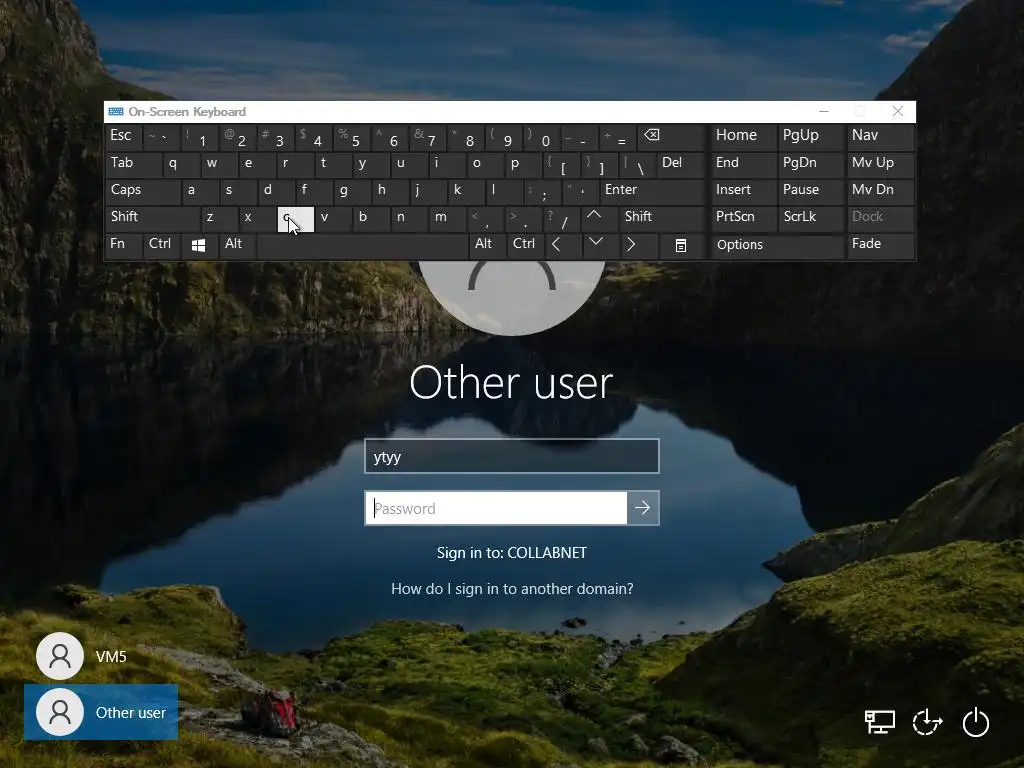Toggle the Caps lock key

(143, 191)
